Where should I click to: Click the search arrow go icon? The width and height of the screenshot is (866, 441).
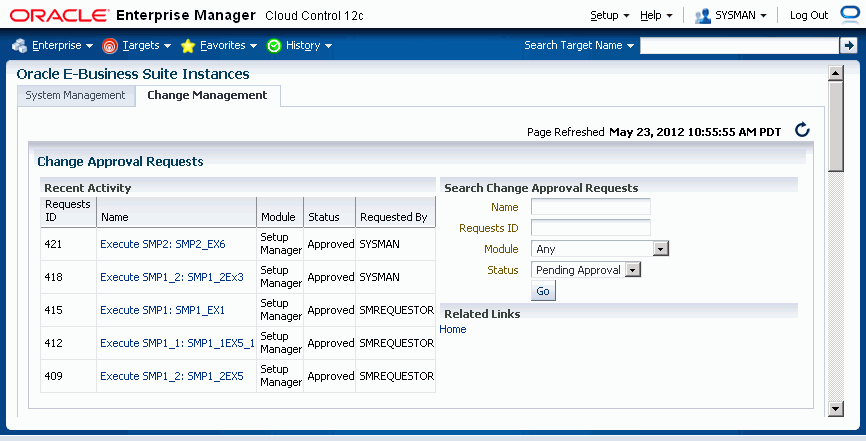coord(848,45)
